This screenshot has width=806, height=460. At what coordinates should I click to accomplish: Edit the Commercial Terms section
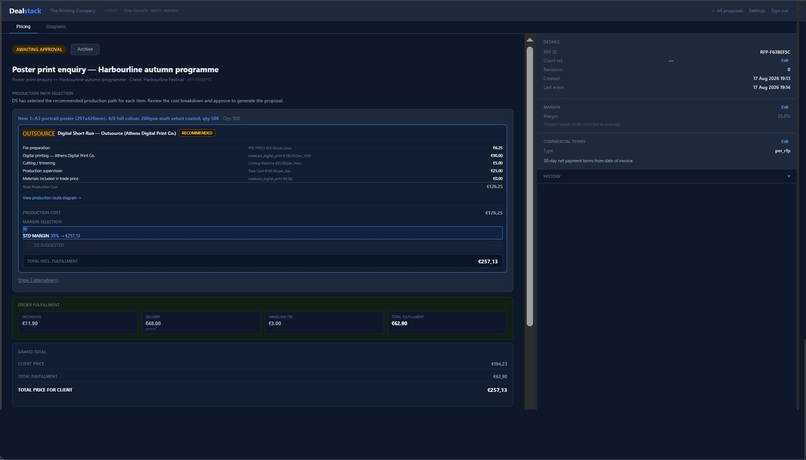pyautogui.click(x=784, y=141)
